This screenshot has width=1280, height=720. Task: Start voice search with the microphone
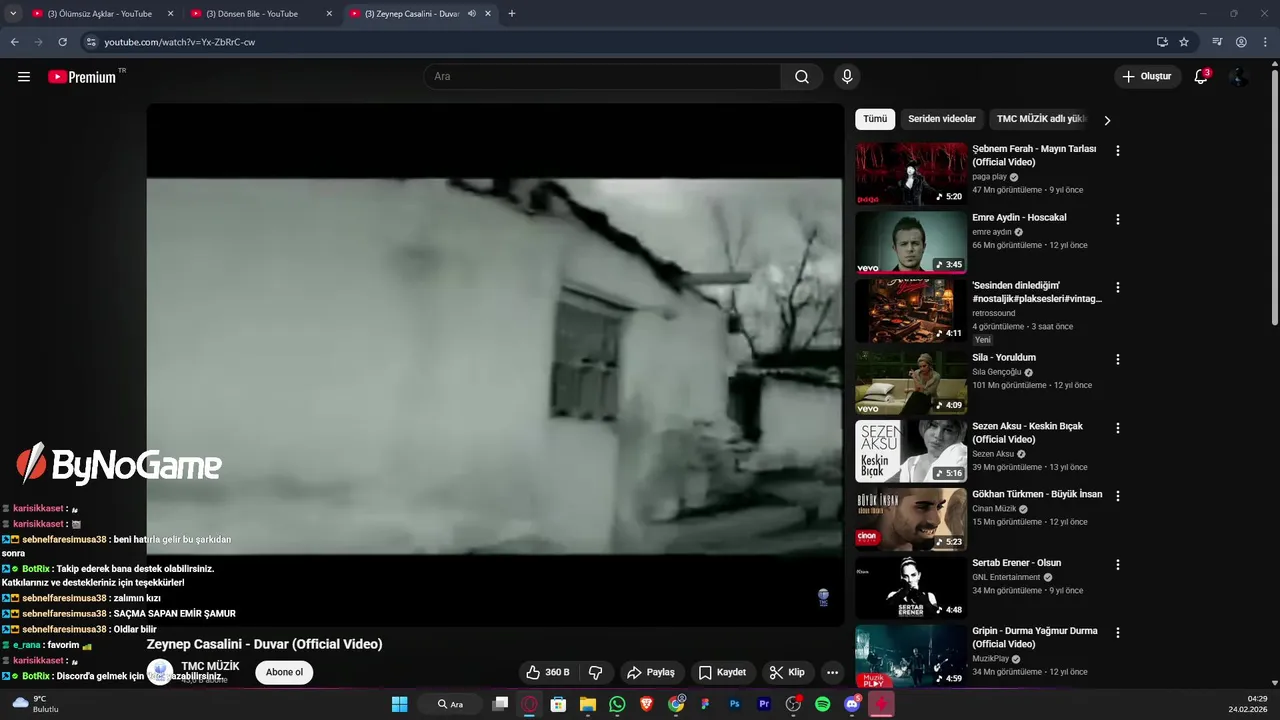click(x=847, y=77)
